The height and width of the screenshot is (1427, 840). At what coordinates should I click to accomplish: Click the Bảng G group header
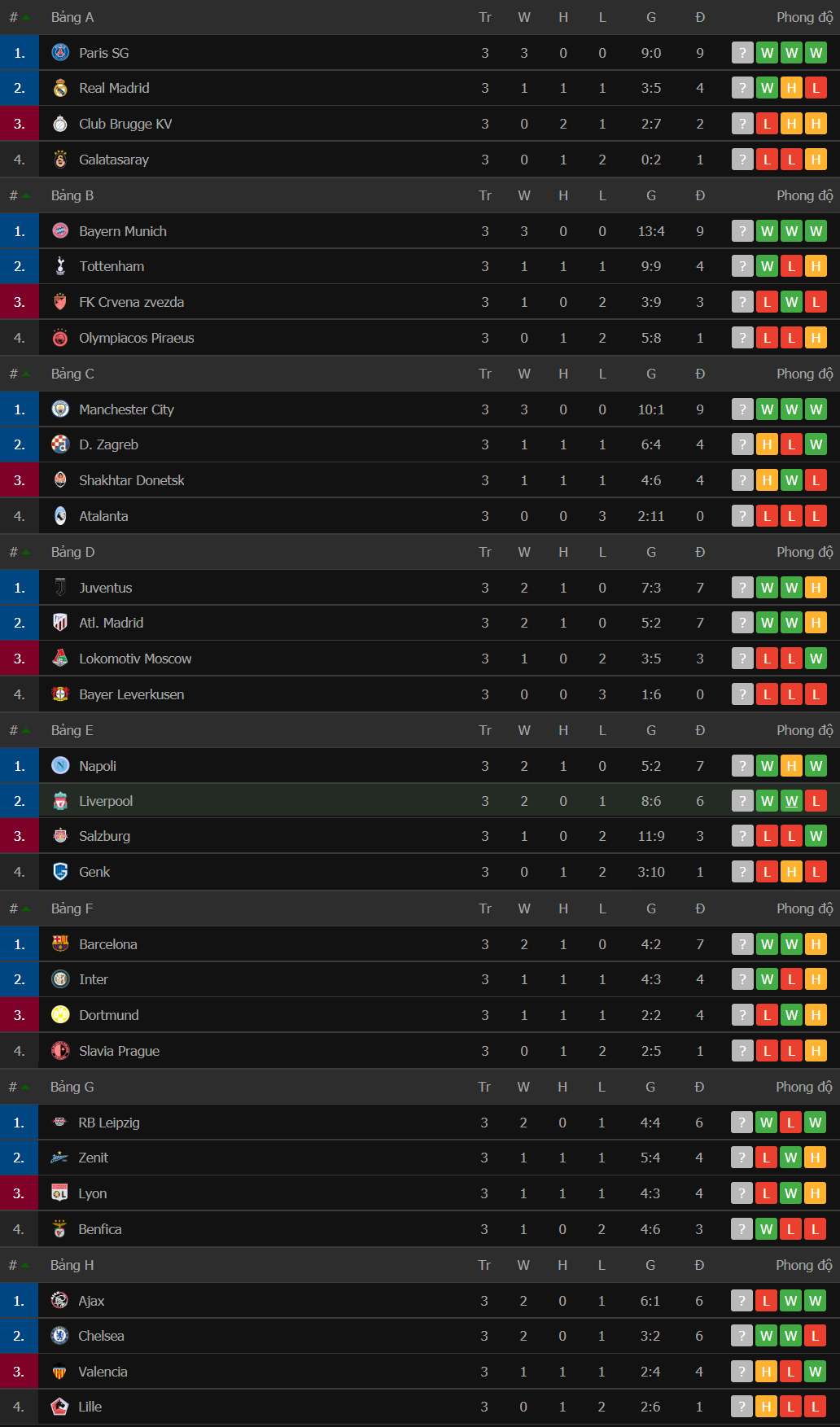(x=72, y=1087)
